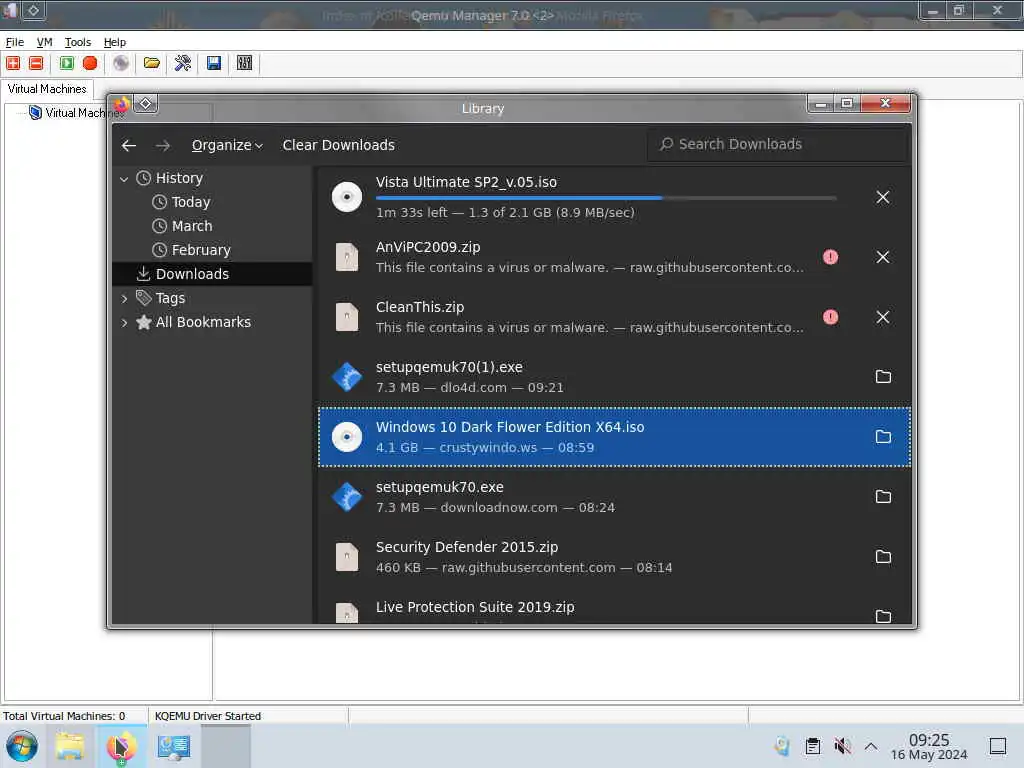
Task: Open the Help menu
Action: tap(114, 42)
